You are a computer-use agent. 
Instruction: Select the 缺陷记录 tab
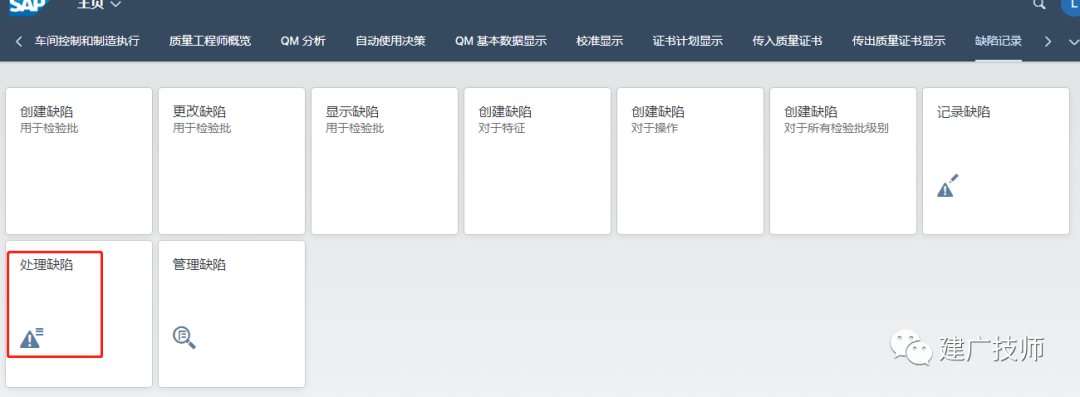(998, 41)
